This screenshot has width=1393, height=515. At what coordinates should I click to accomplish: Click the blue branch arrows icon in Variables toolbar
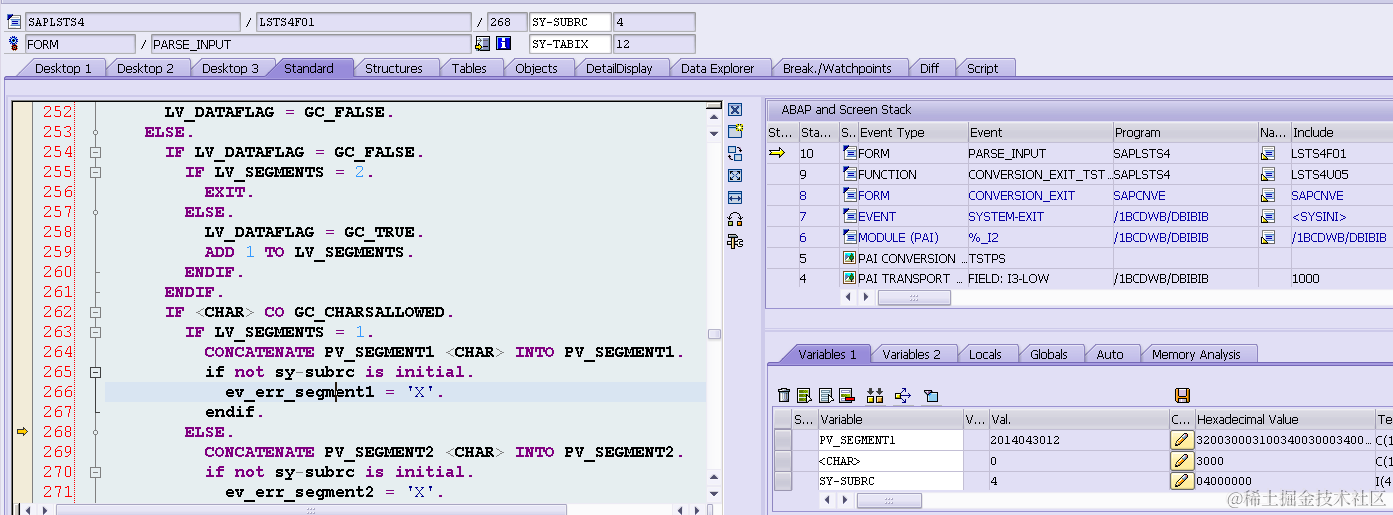coord(903,395)
